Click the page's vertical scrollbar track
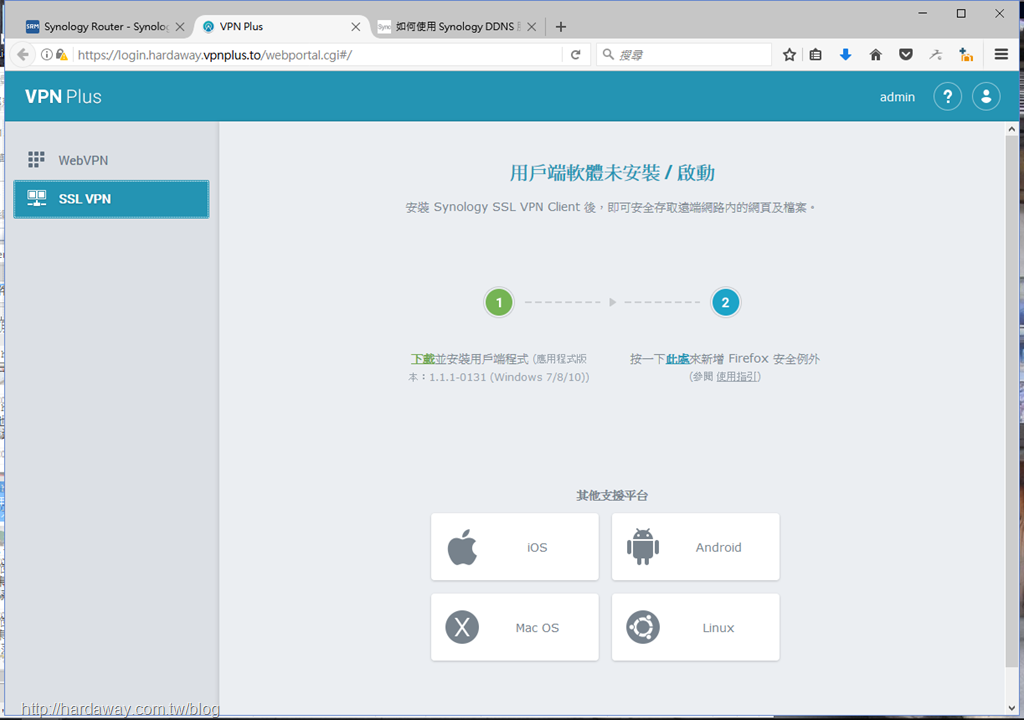The width and height of the screenshot is (1024, 720). [x=1012, y=418]
